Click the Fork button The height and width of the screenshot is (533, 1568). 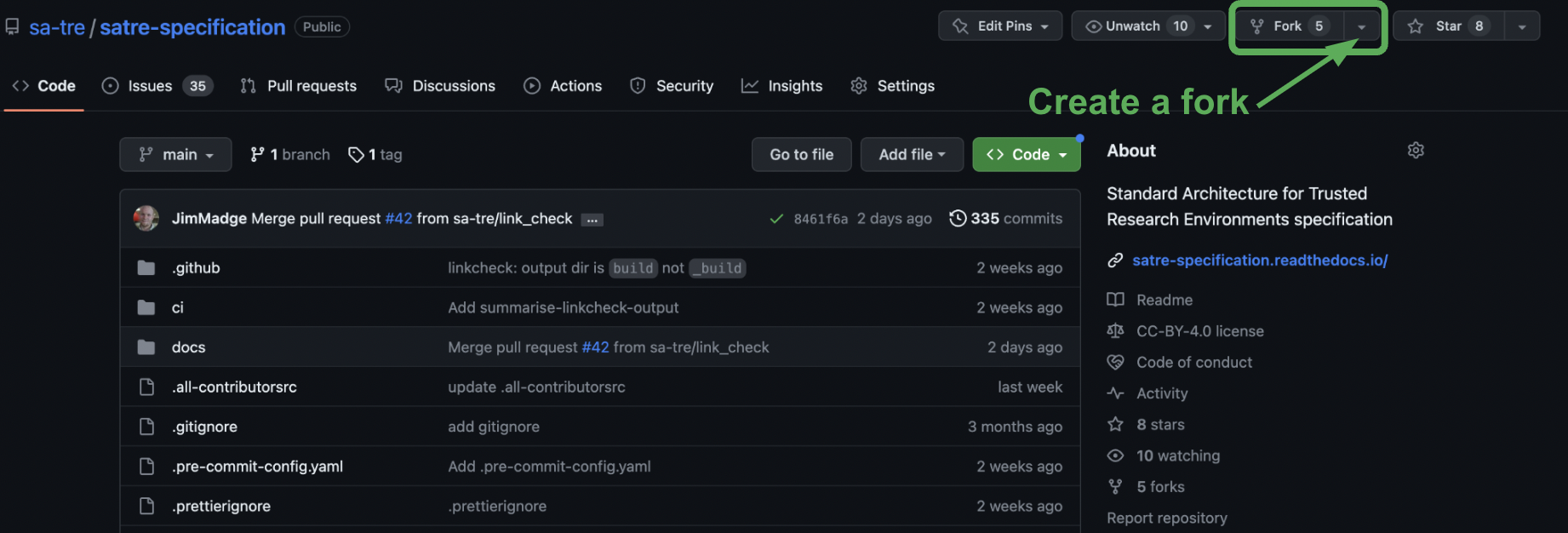point(1289,26)
